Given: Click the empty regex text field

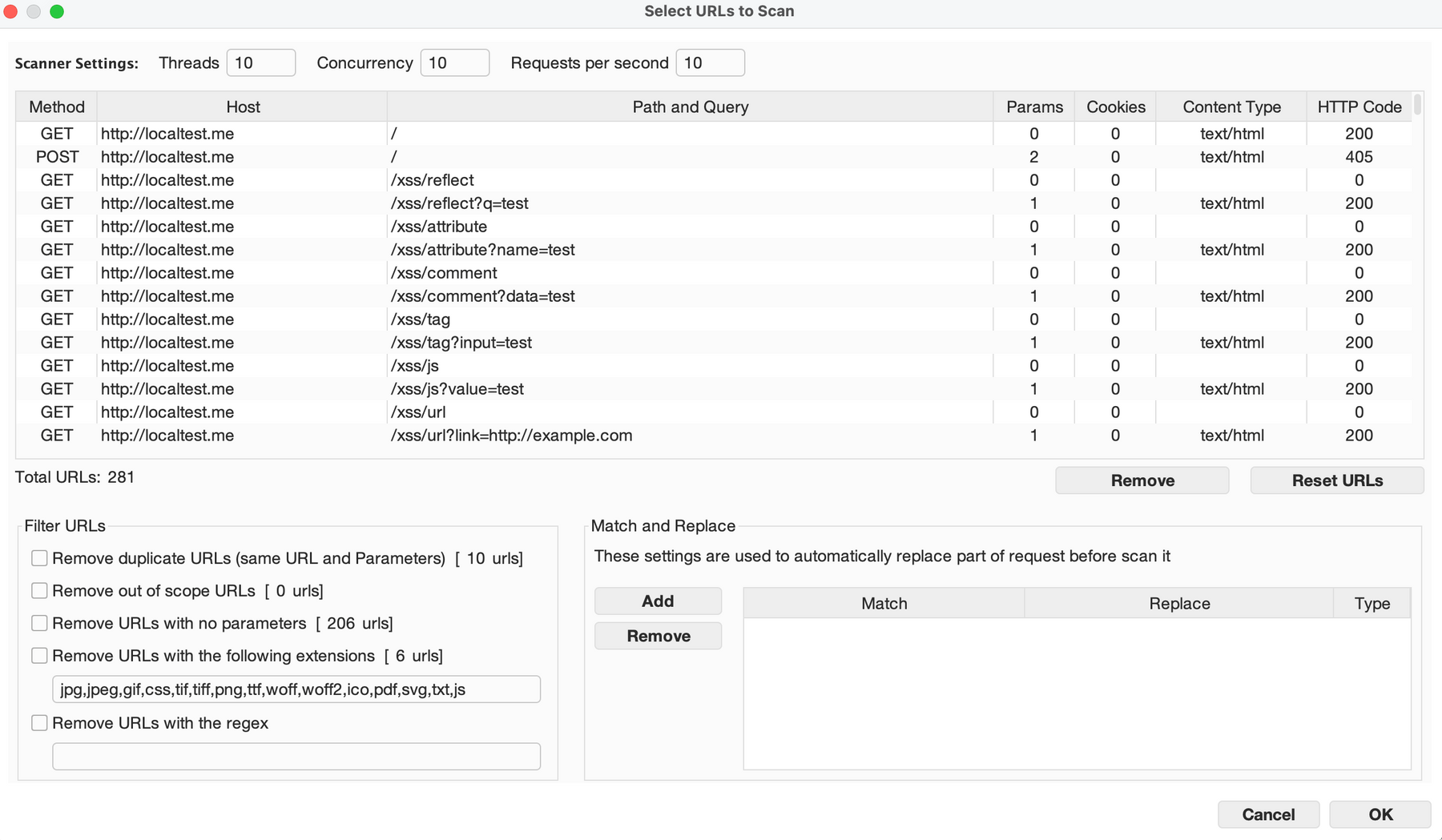Looking at the screenshot, I should pyautogui.click(x=296, y=757).
